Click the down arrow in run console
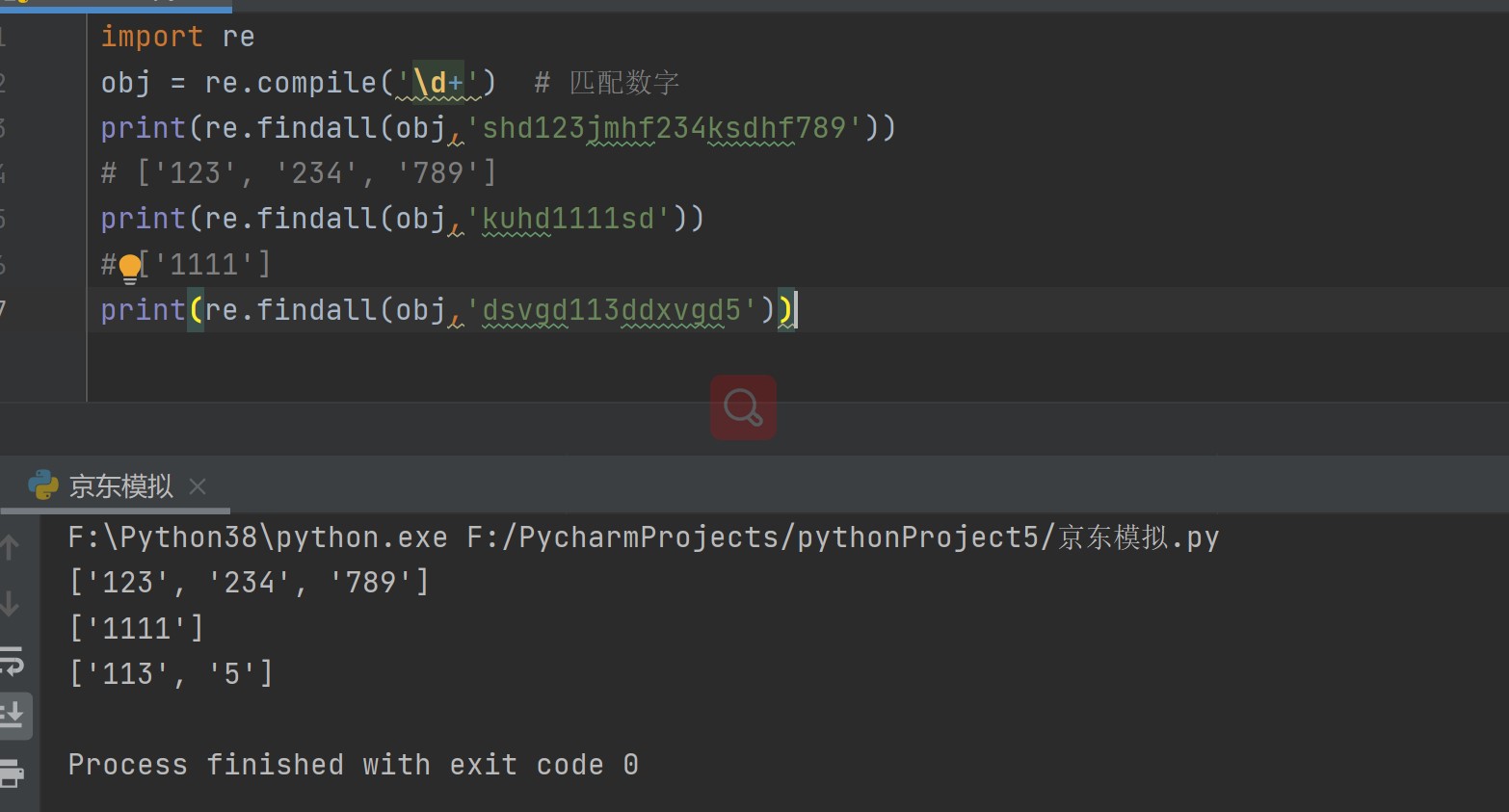Viewport: 1509px width, 812px height. click(x=11, y=604)
